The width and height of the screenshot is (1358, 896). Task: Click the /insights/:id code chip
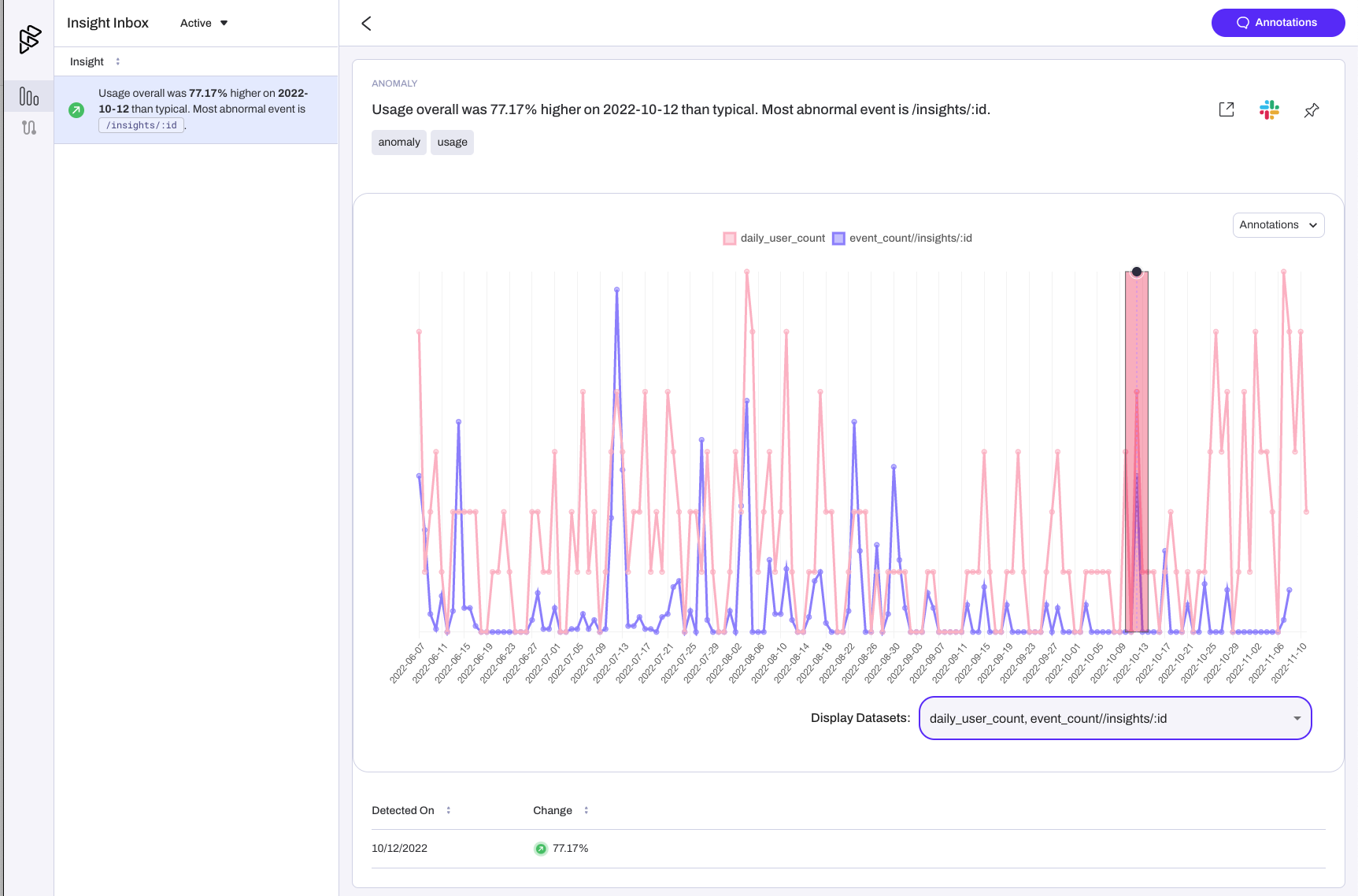click(142, 125)
